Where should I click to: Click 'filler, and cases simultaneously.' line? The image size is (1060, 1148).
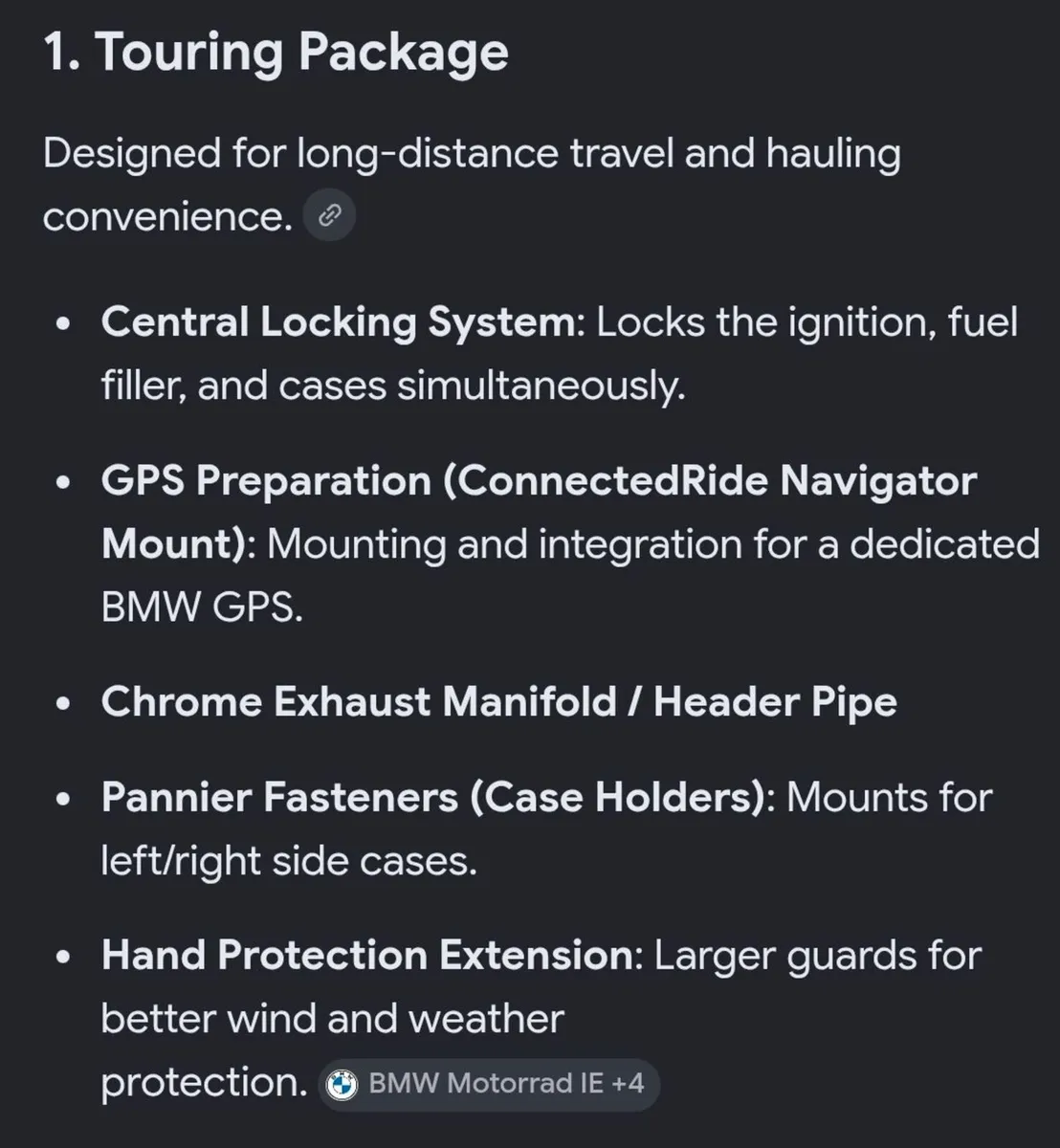click(x=393, y=386)
